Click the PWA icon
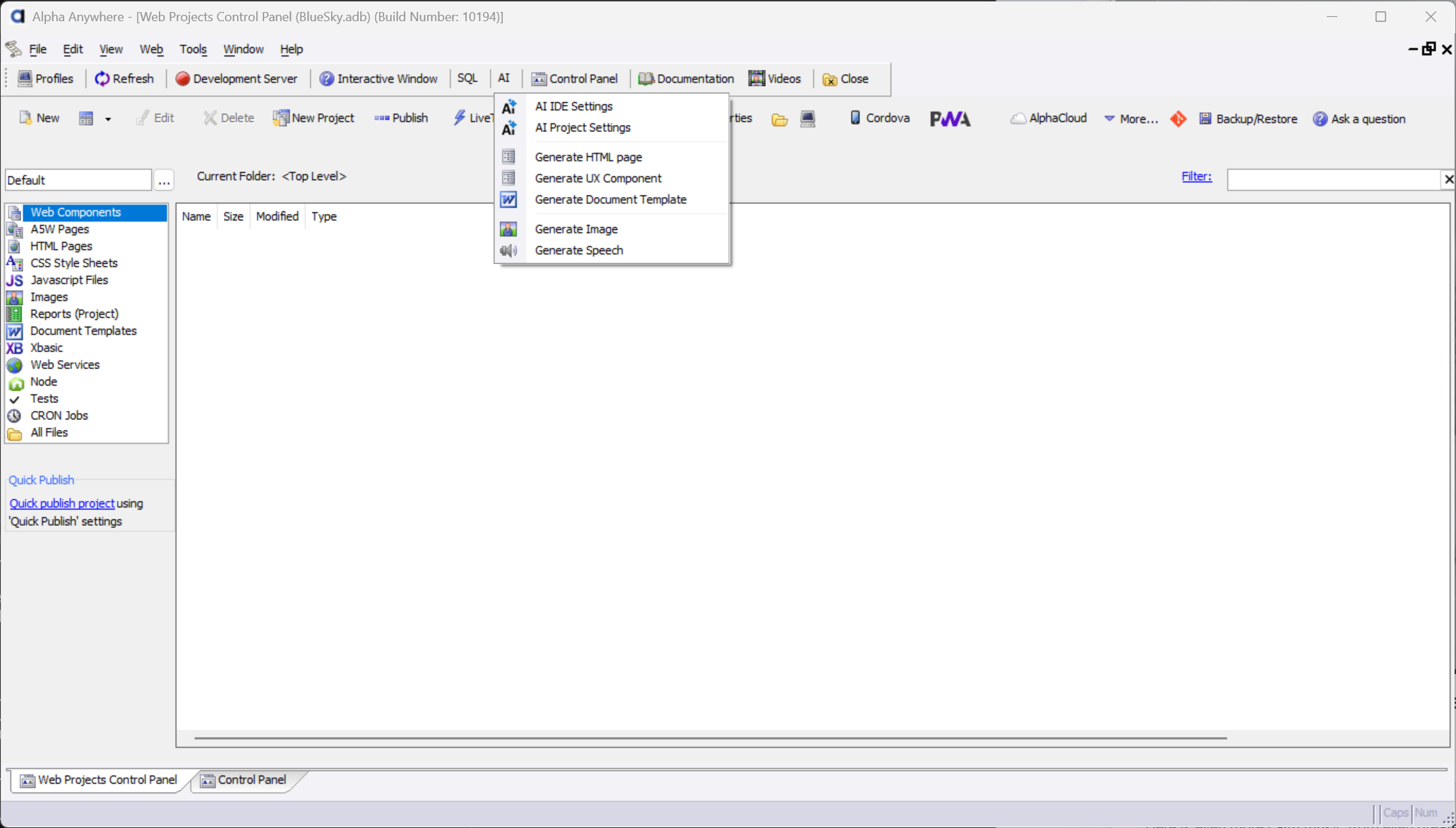 [x=950, y=119]
